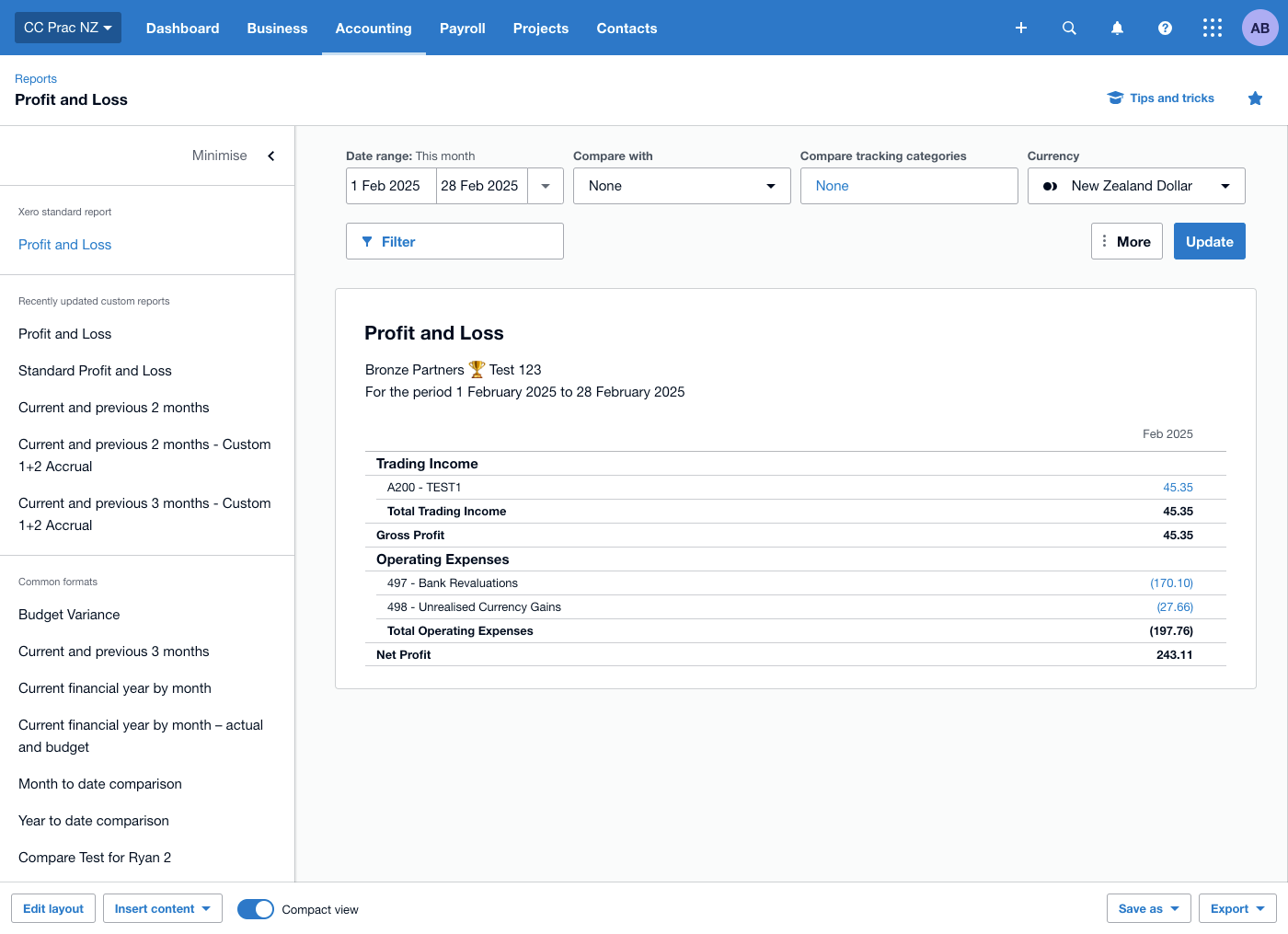Open the CC Prac NZ organisation dropdown
Screen dimensions: 1288x934
point(68,28)
